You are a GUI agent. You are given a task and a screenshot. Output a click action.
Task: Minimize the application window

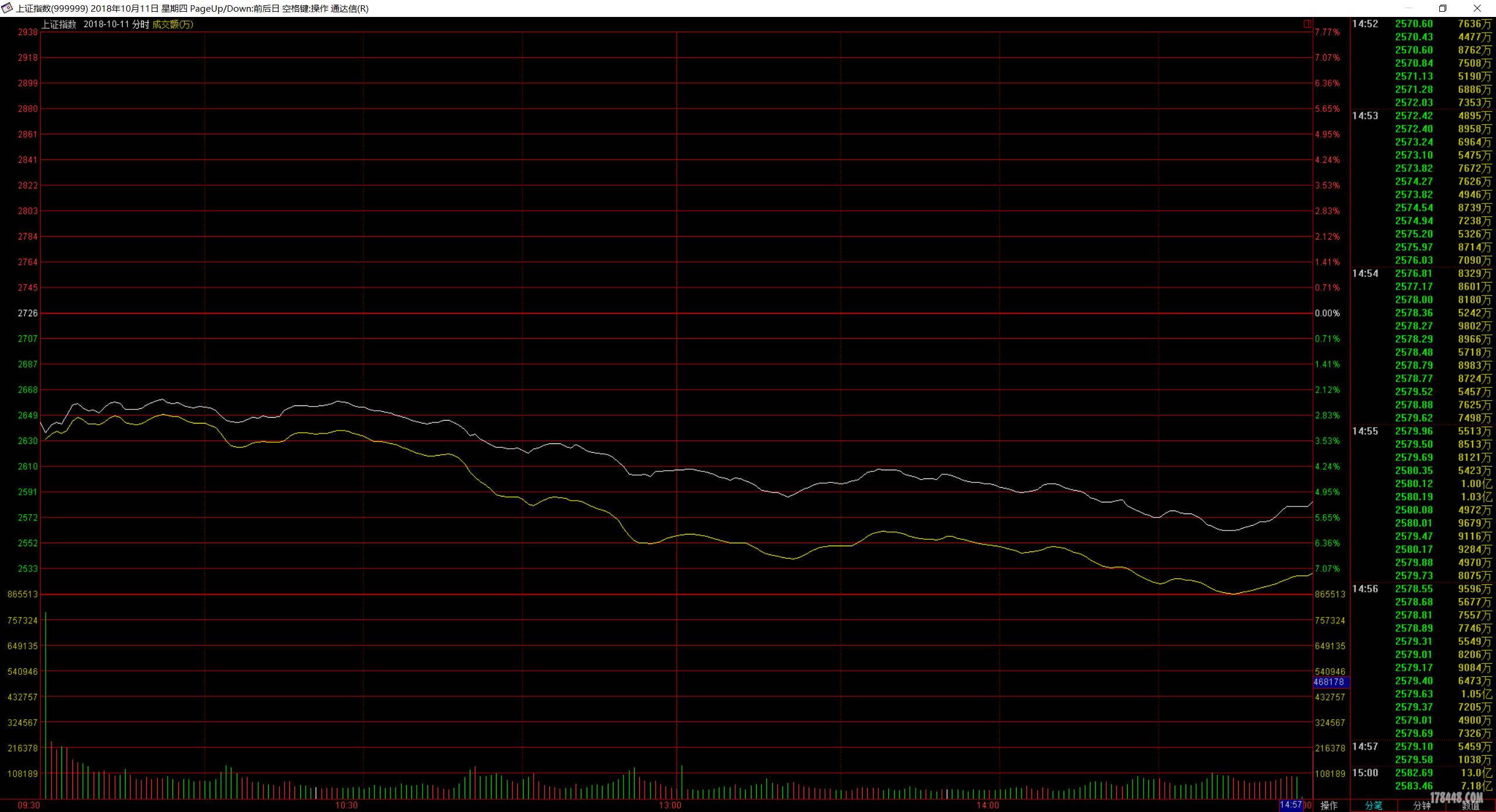pos(1408,8)
